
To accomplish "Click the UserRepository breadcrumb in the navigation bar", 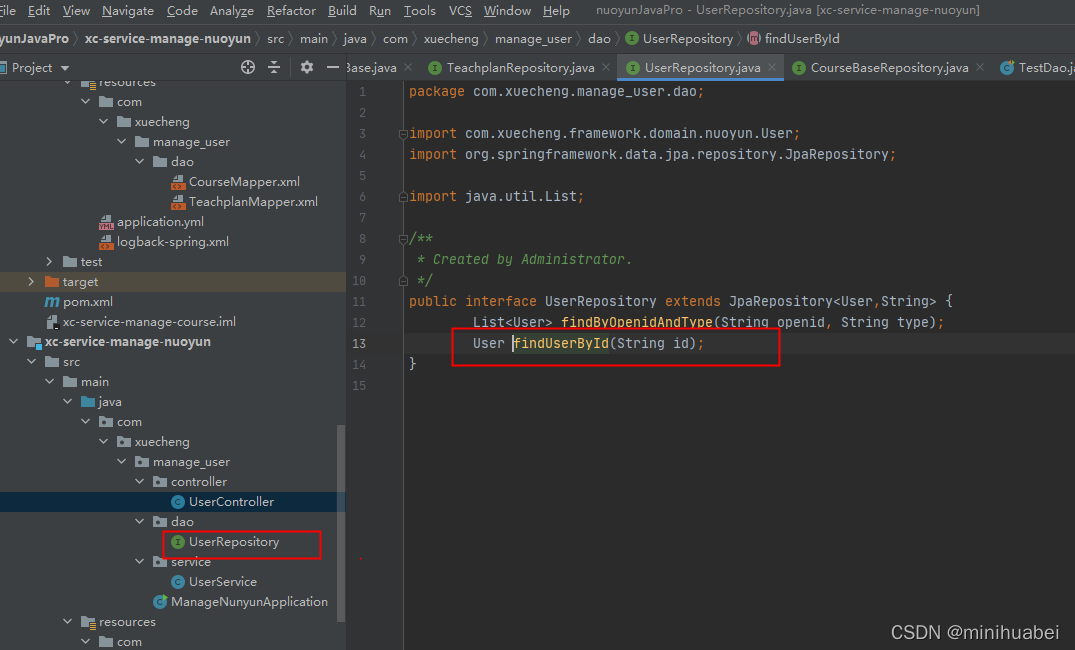I will pos(688,39).
